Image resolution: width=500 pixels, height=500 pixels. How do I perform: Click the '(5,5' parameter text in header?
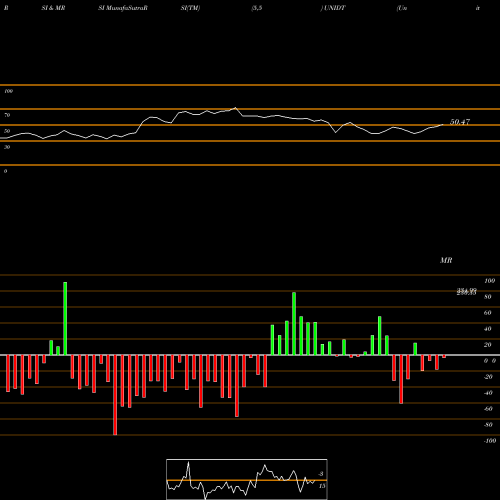click(x=257, y=8)
